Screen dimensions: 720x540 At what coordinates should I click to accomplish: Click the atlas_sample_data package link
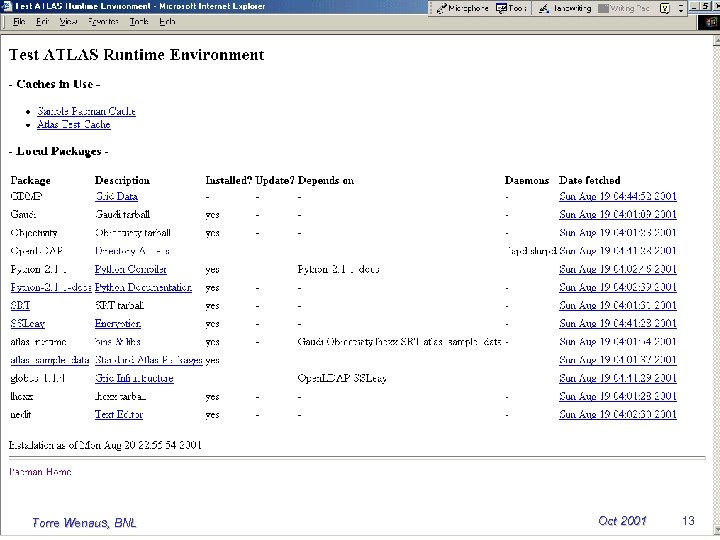click(x=50, y=360)
